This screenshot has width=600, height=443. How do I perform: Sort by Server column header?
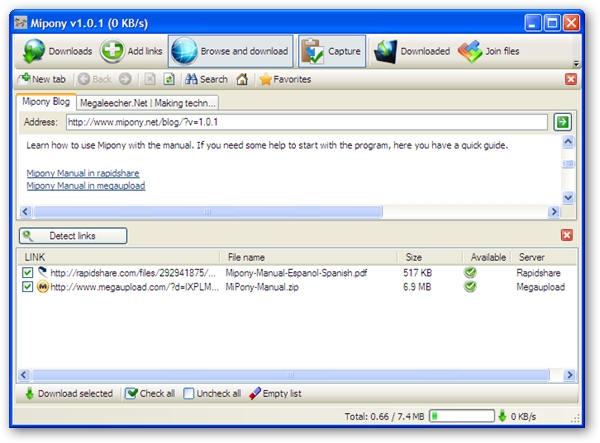tap(545, 257)
